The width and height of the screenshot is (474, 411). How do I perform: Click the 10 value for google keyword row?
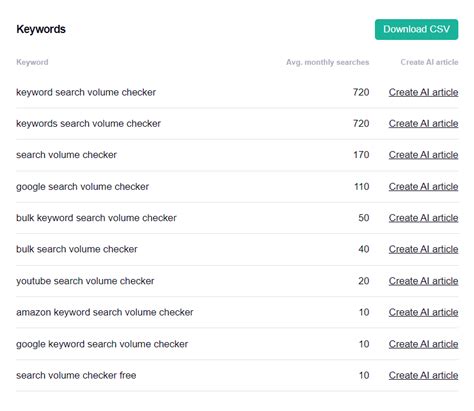(364, 344)
